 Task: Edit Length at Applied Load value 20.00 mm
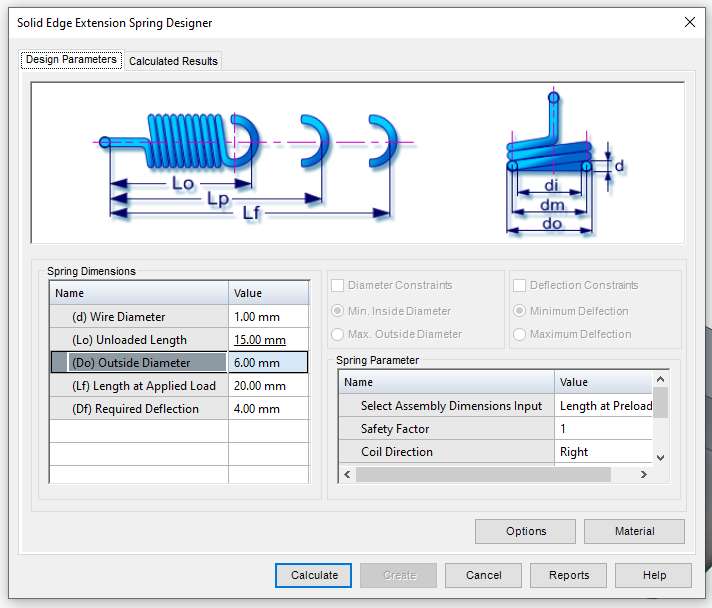coord(269,386)
